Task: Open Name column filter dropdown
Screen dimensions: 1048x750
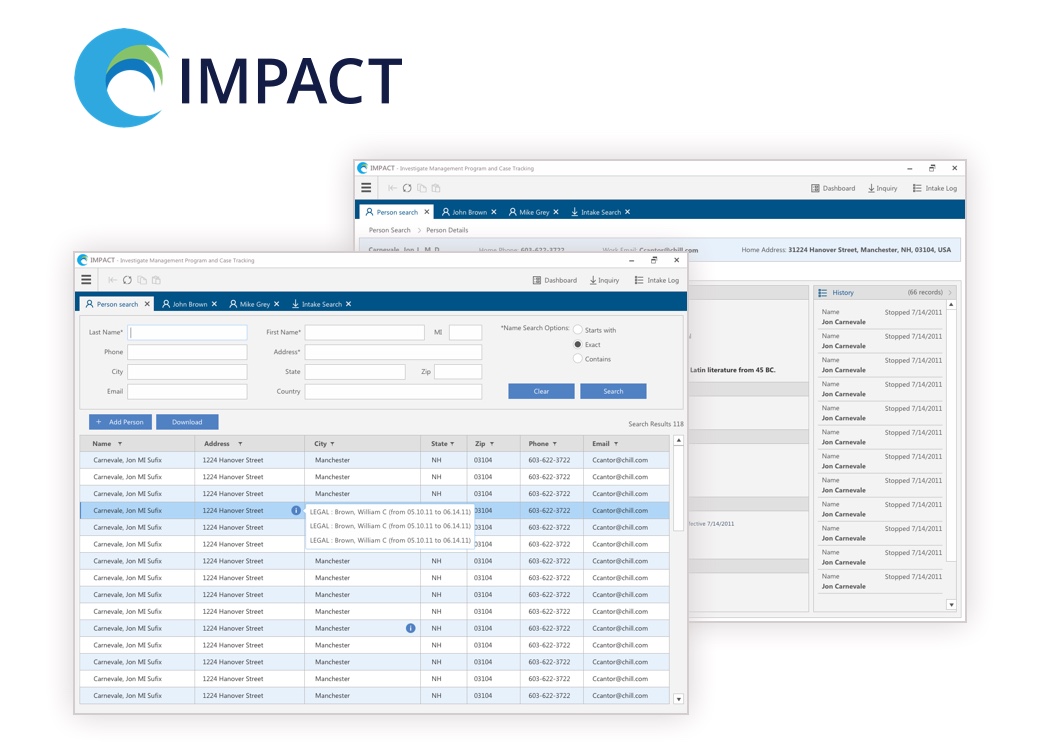Action: point(120,444)
